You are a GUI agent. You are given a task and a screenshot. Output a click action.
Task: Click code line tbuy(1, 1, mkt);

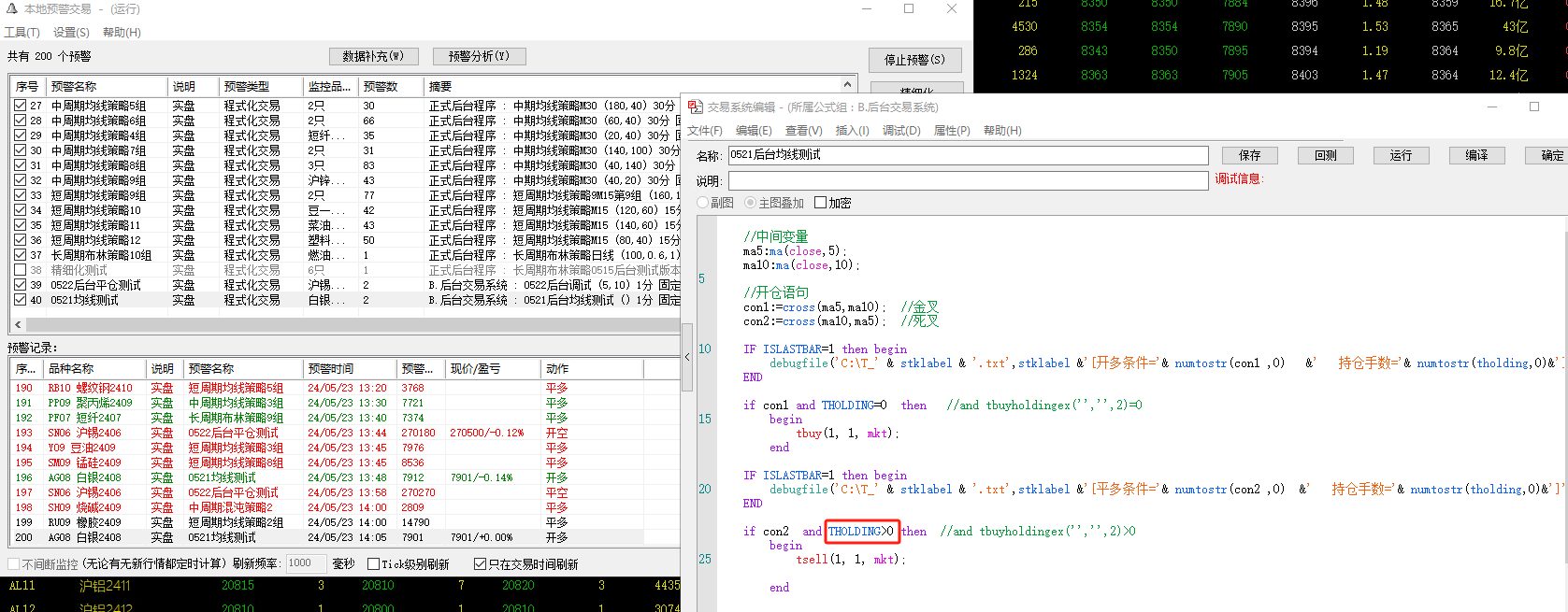[x=847, y=434]
